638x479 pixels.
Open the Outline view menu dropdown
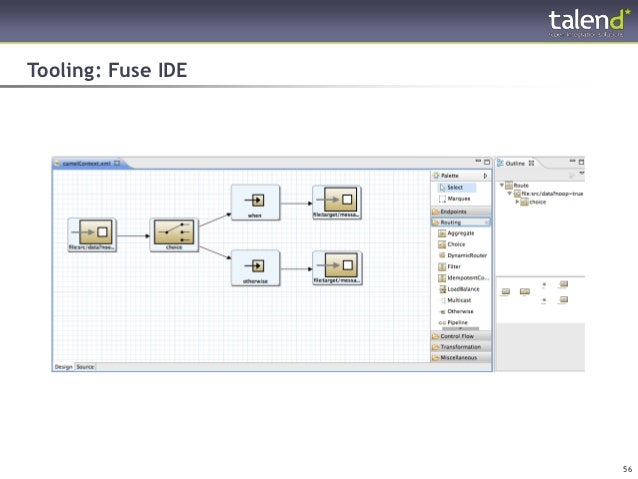click(582, 174)
